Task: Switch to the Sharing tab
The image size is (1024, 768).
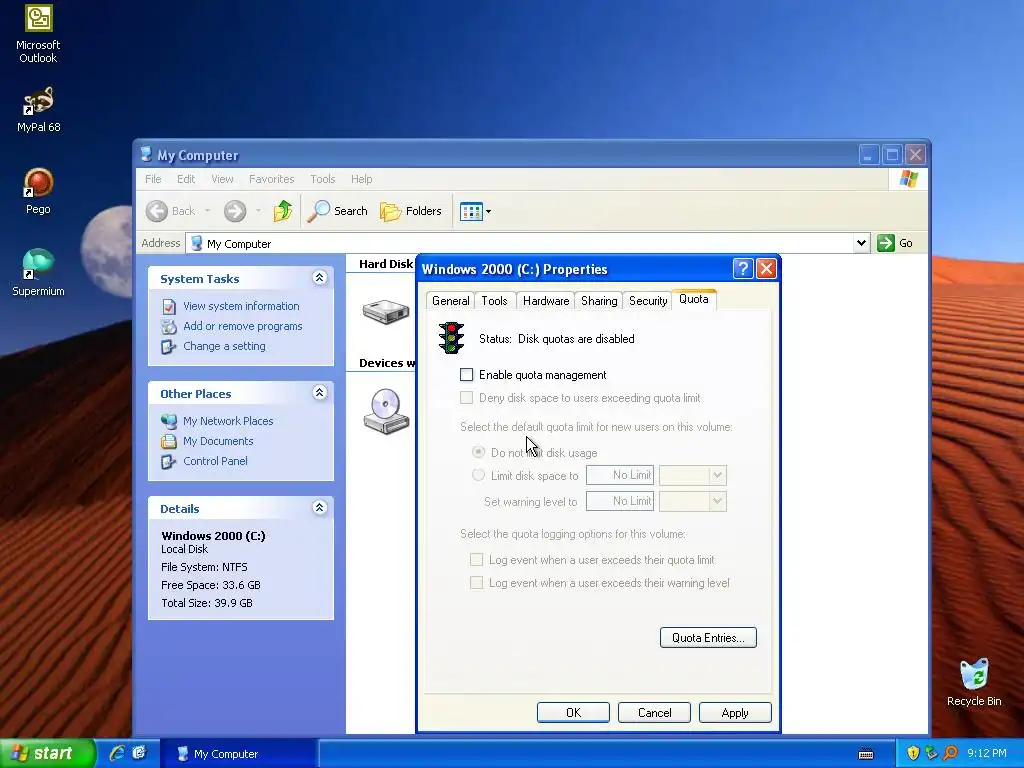Action: [599, 300]
